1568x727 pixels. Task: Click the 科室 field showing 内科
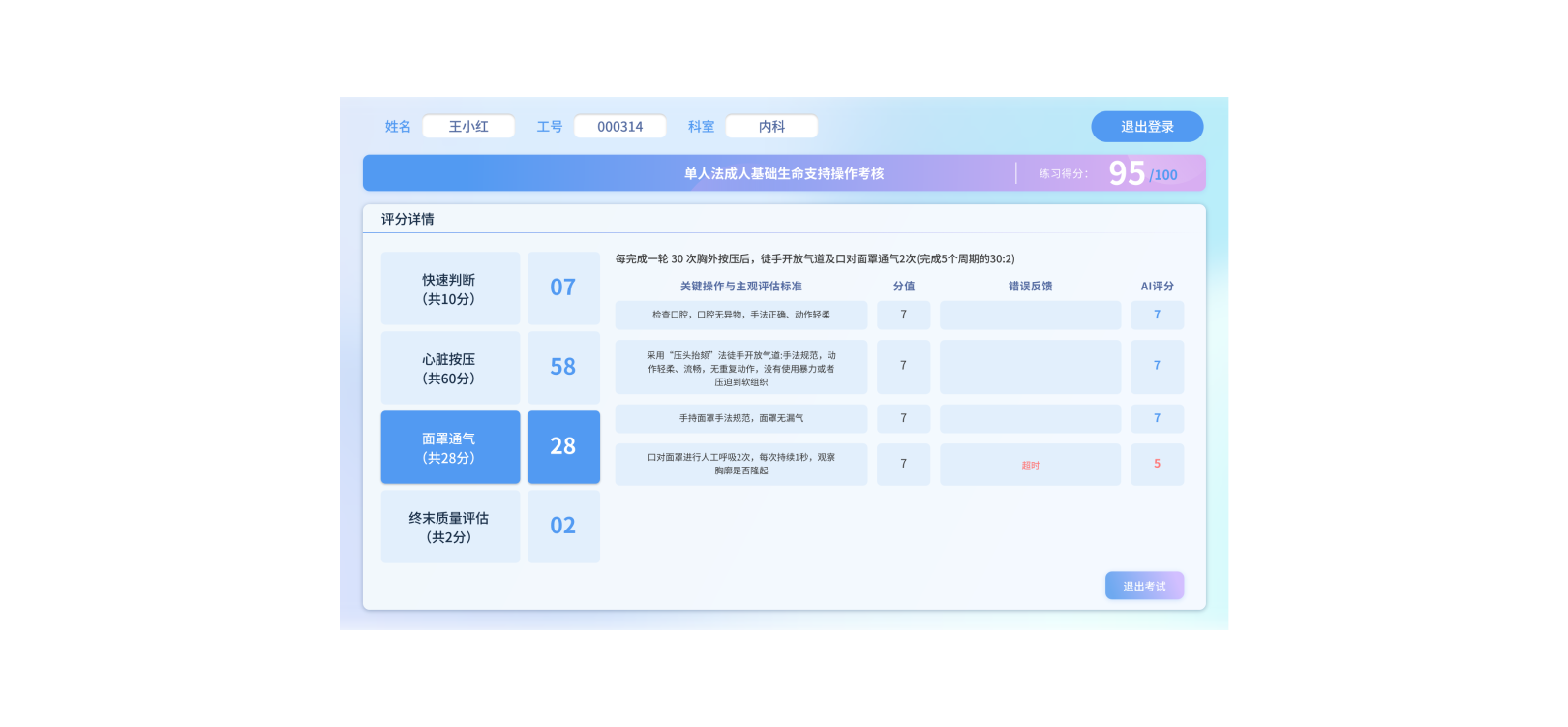pyautogui.click(x=771, y=127)
